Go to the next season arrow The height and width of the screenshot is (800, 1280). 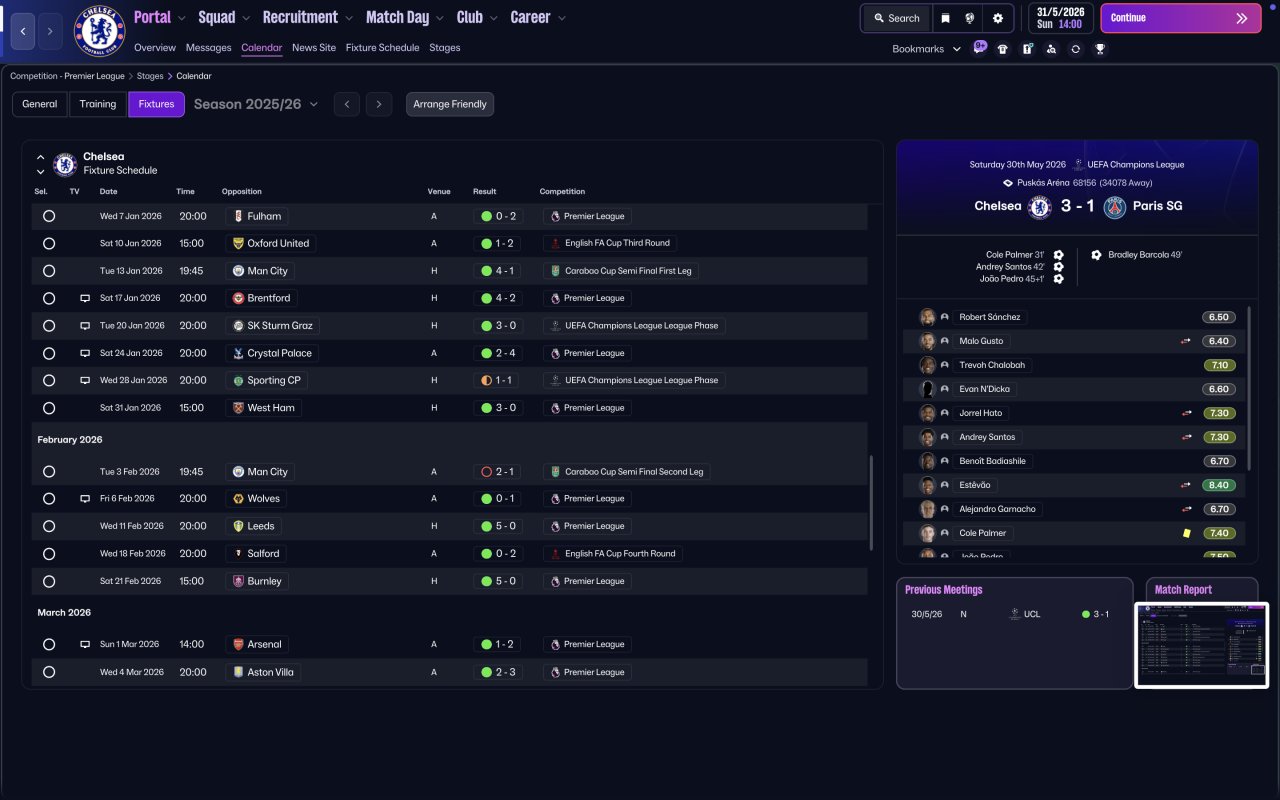tap(378, 104)
